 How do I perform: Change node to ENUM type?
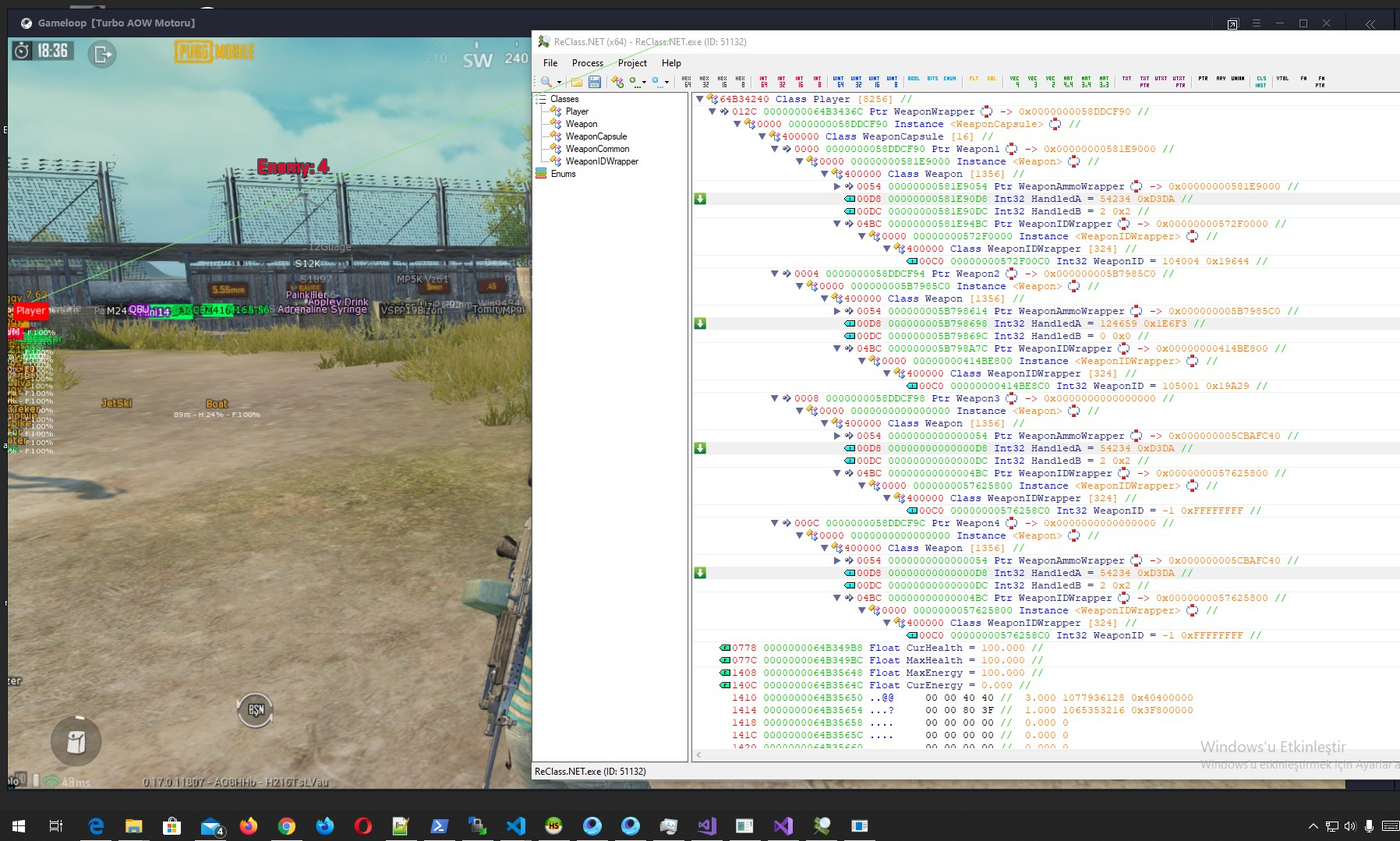949,79
